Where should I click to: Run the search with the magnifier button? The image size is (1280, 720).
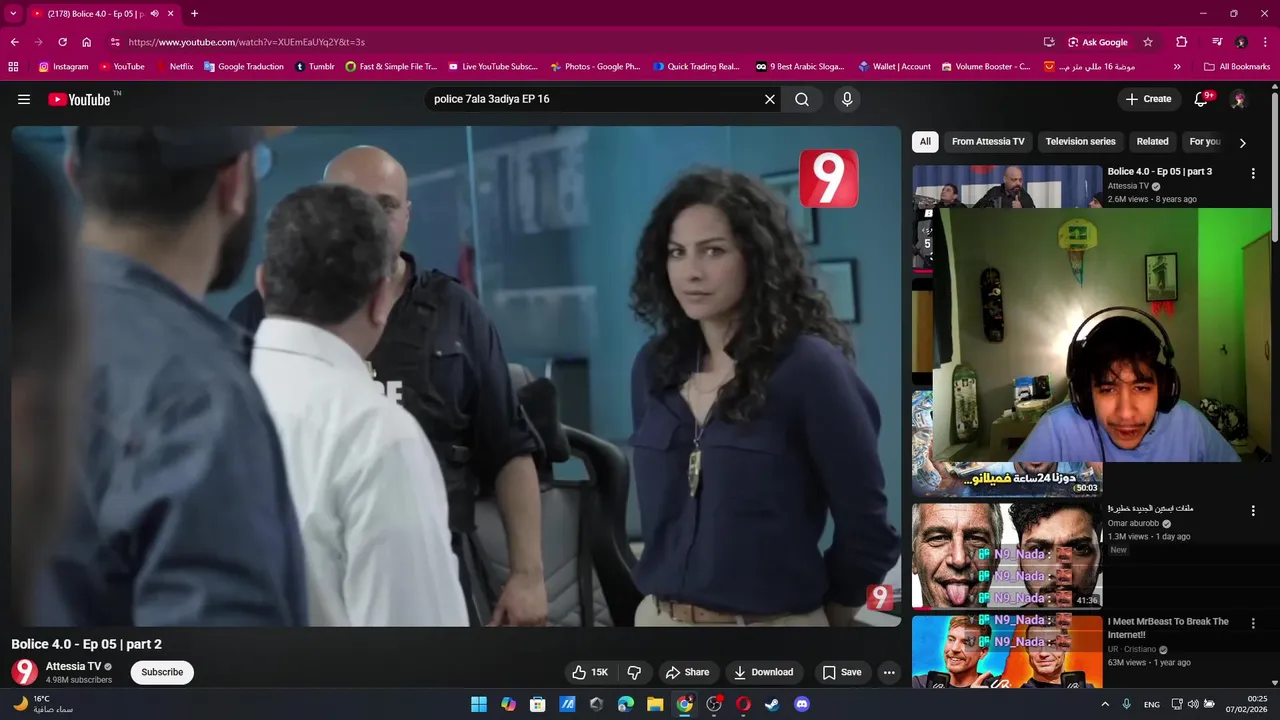(x=802, y=99)
